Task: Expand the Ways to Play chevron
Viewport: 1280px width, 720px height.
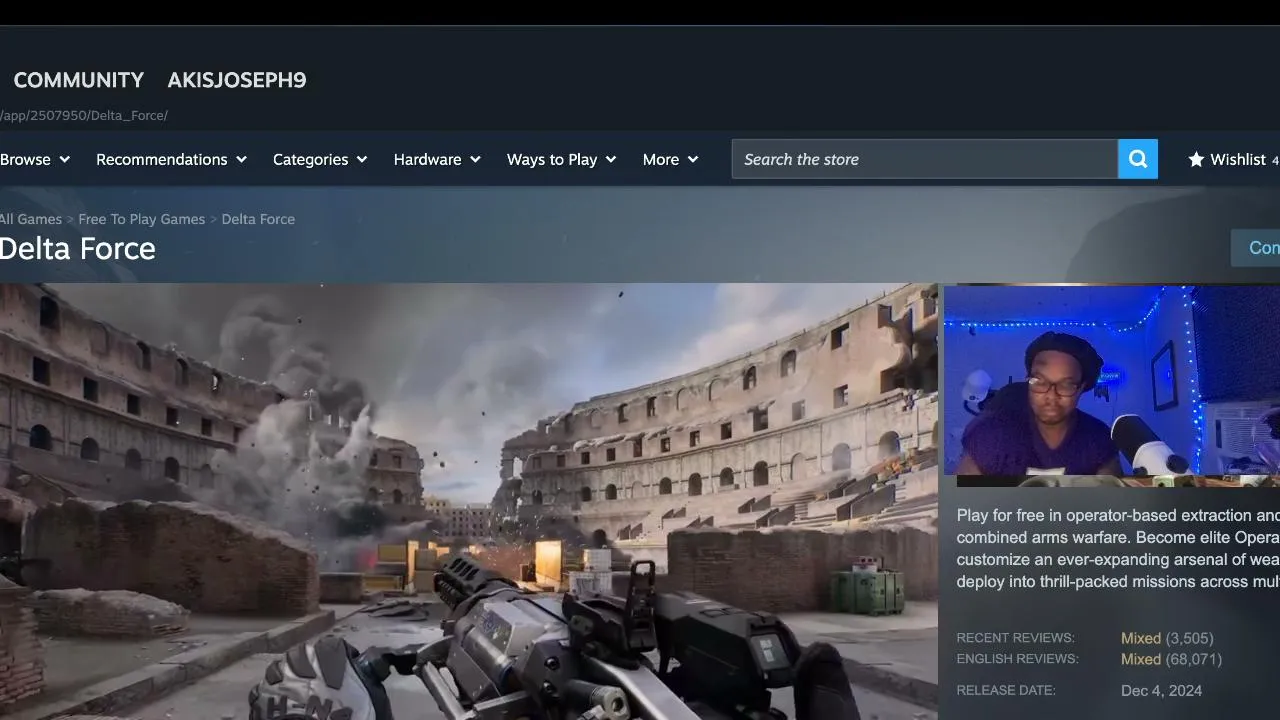Action: pos(611,160)
